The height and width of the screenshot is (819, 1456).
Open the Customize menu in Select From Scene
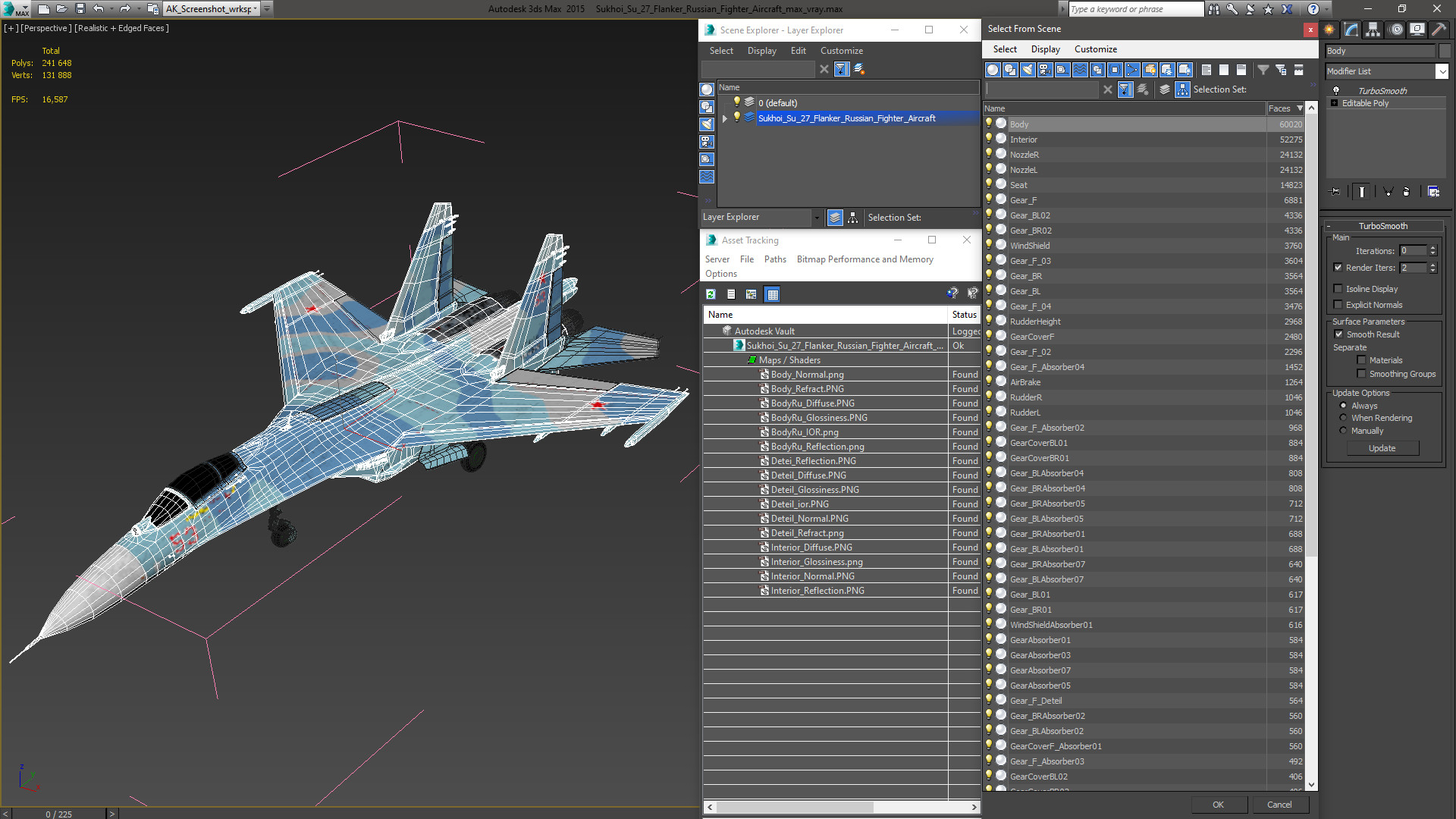(1095, 49)
